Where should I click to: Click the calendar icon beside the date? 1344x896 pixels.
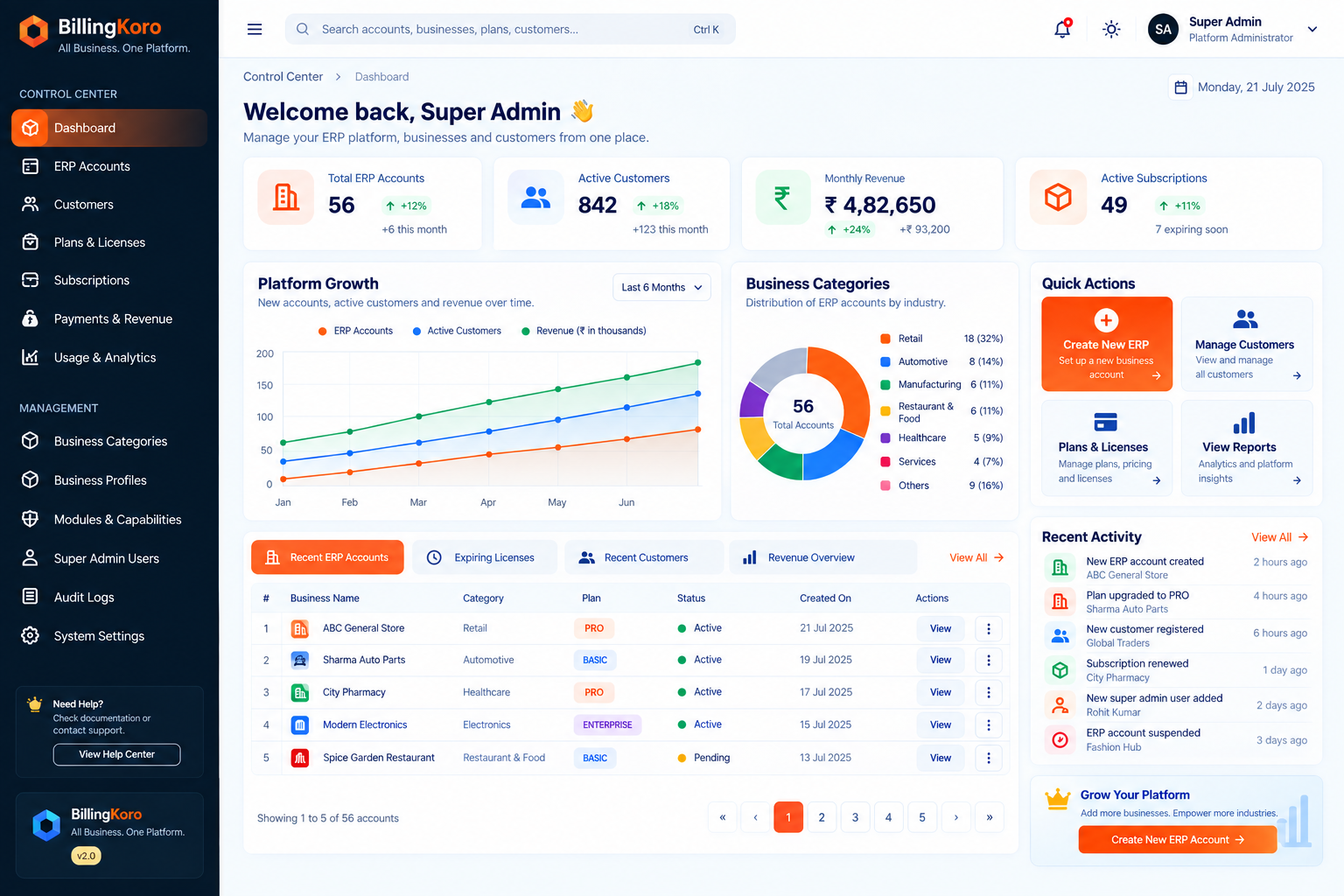1180,87
